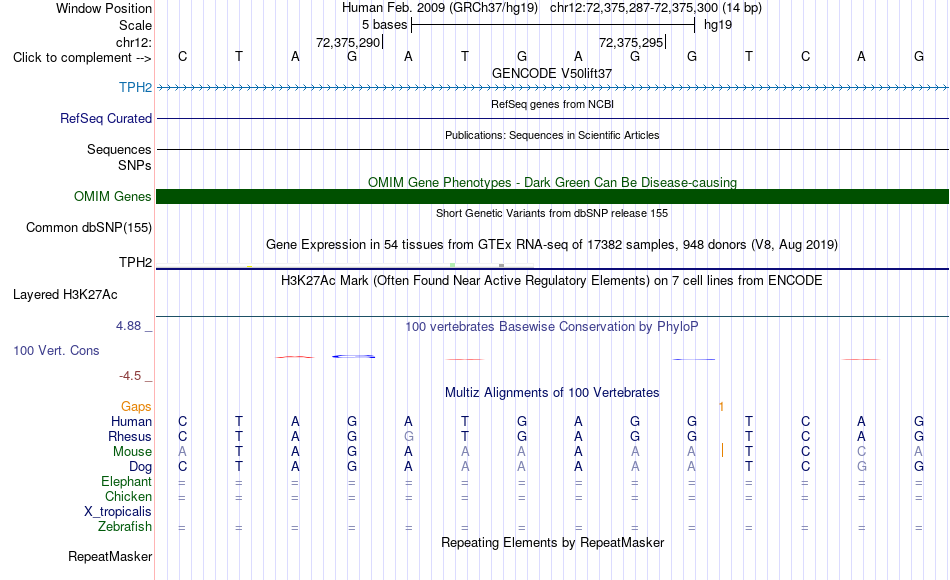Click the 72,375,295 coordinate label

click(631, 42)
